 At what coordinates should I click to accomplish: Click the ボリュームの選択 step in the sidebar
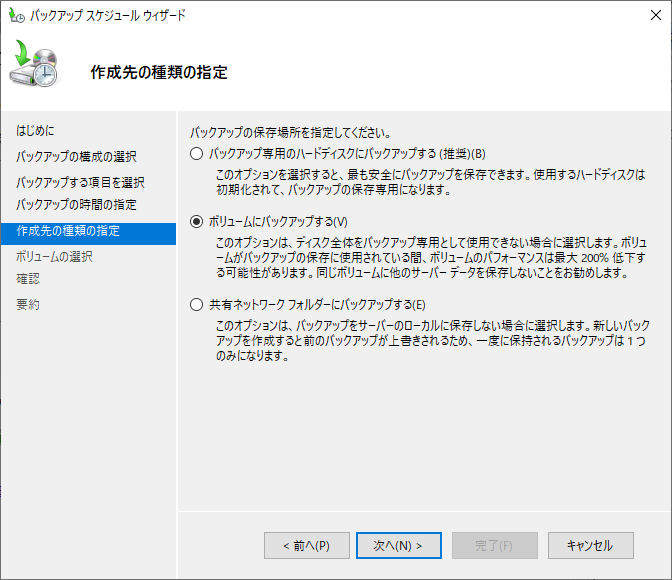pos(54,256)
